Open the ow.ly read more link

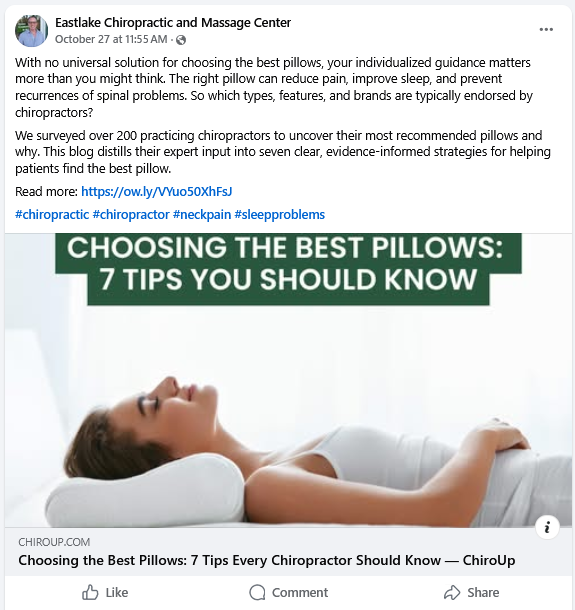(156, 191)
